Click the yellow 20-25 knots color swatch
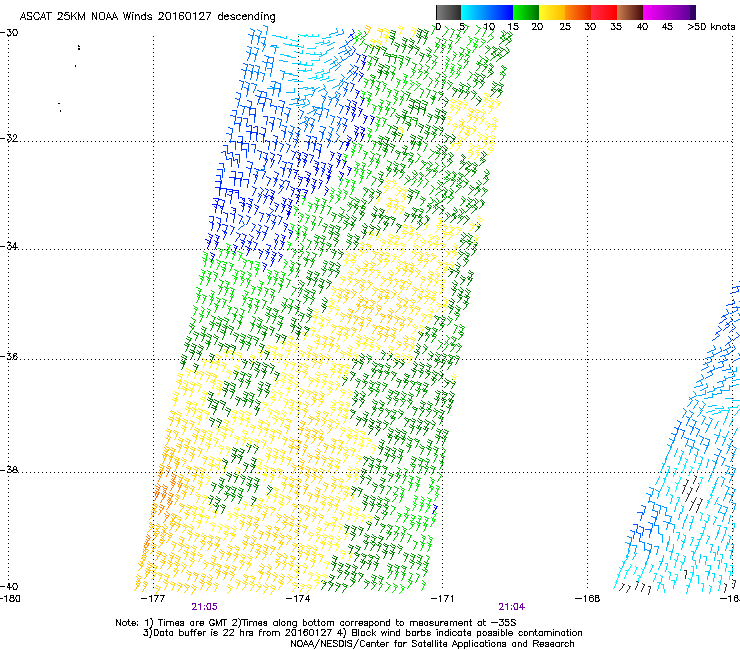 (552, 12)
